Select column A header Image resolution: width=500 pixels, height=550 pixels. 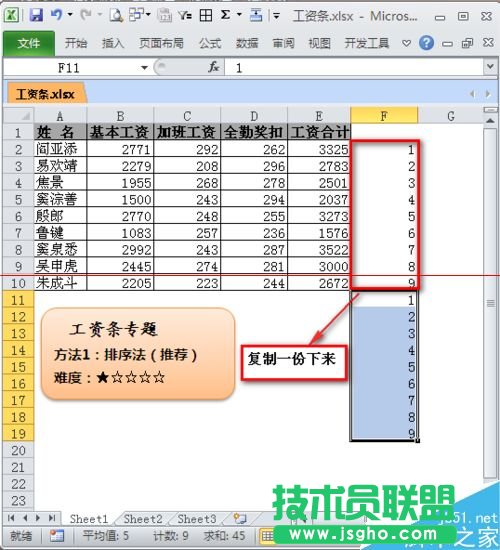pos(60,116)
